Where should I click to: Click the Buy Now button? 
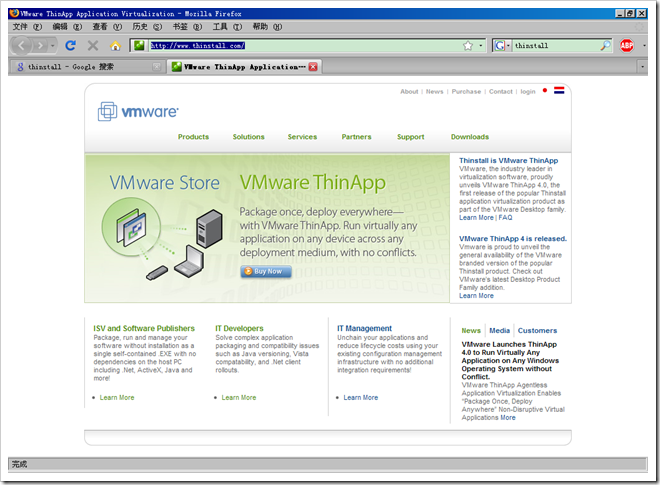click(266, 272)
